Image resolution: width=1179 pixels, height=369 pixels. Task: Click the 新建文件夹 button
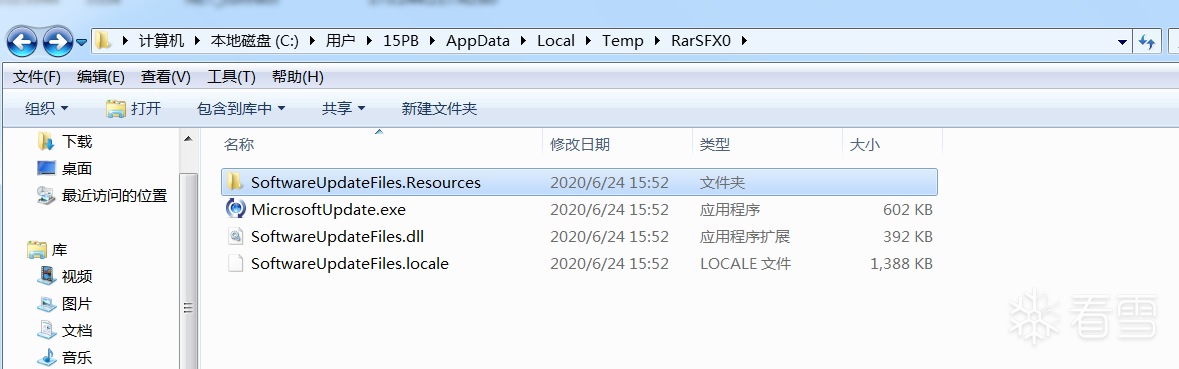pyautogui.click(x=439, y=109)
